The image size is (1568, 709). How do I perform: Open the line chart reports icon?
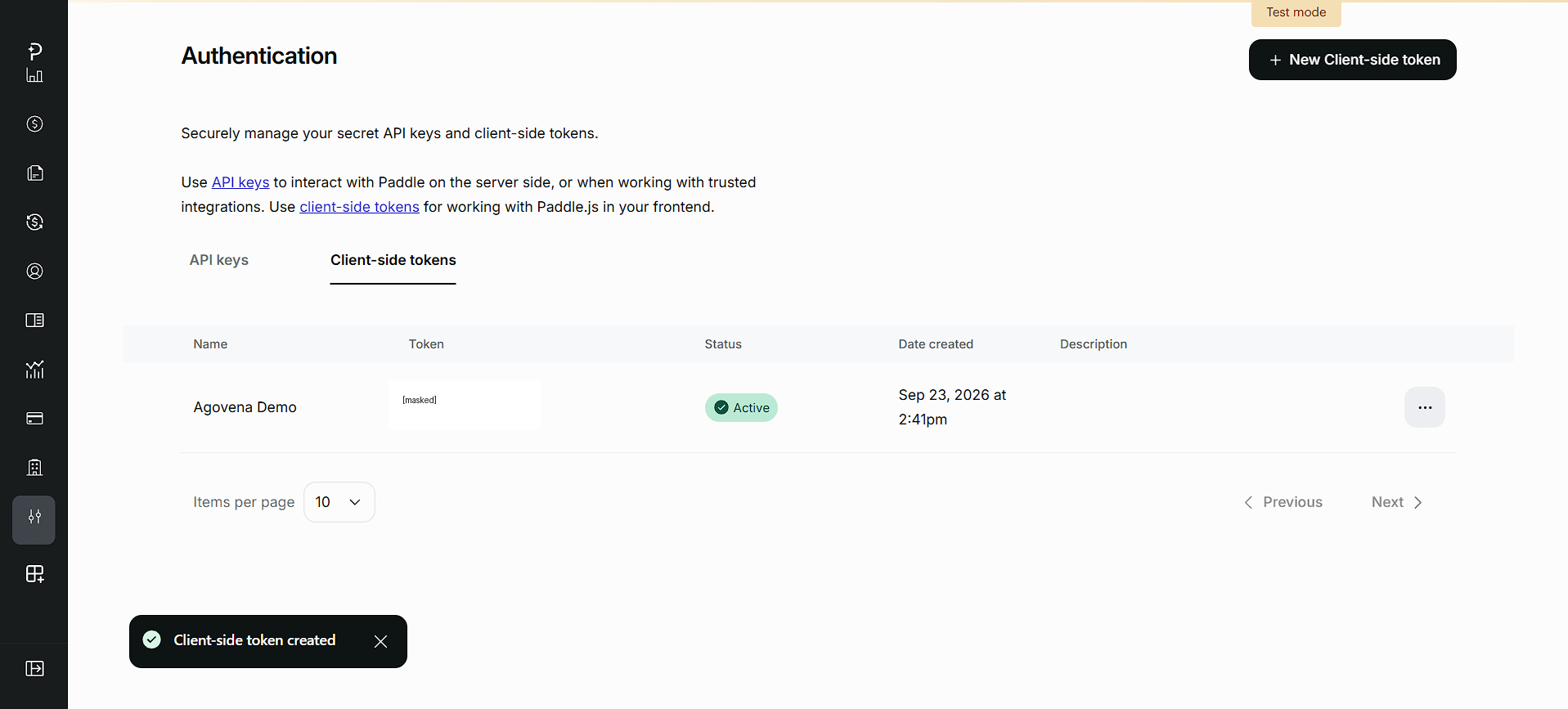(x=34, y=370)
